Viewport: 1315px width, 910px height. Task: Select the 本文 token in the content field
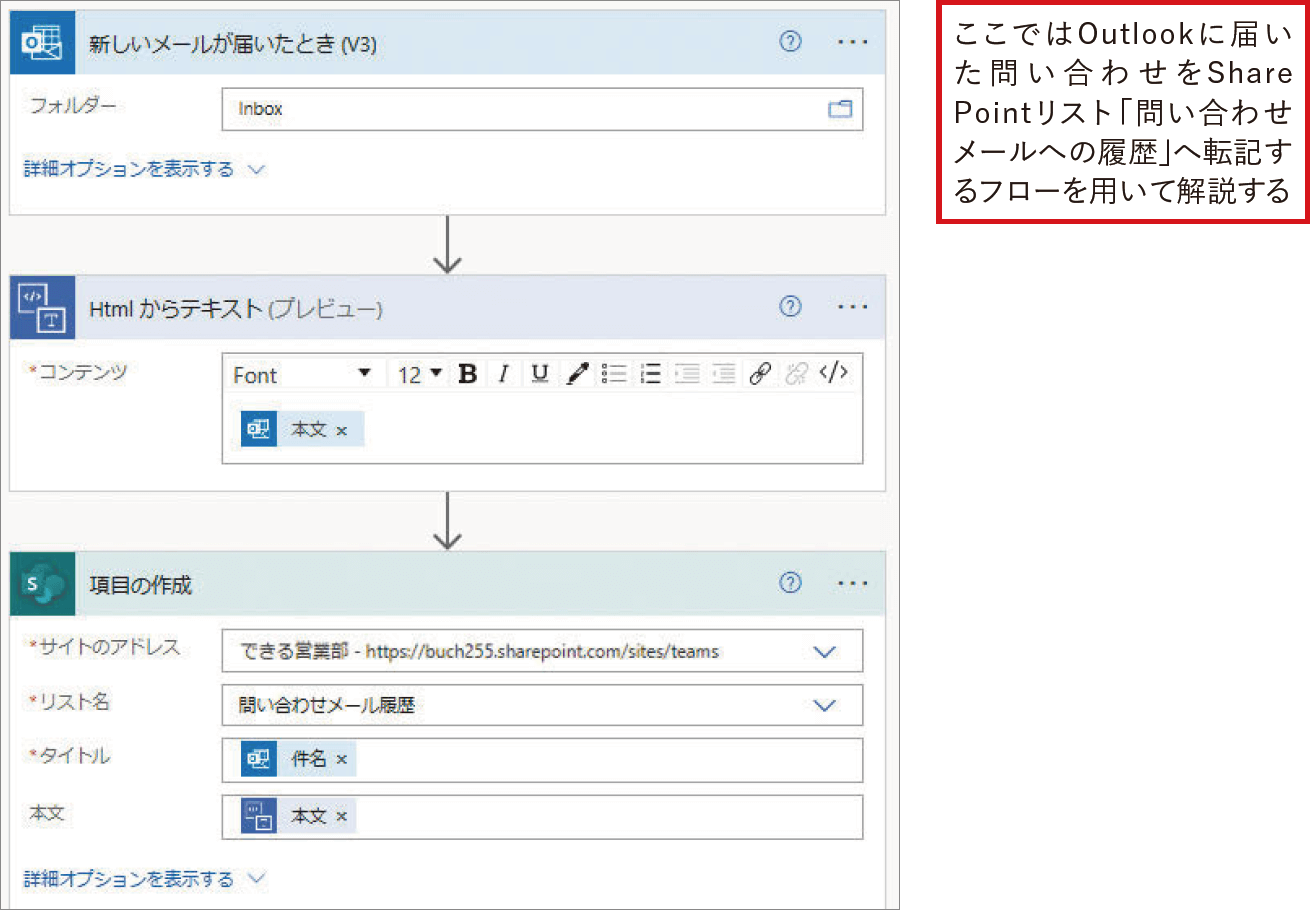302,428
